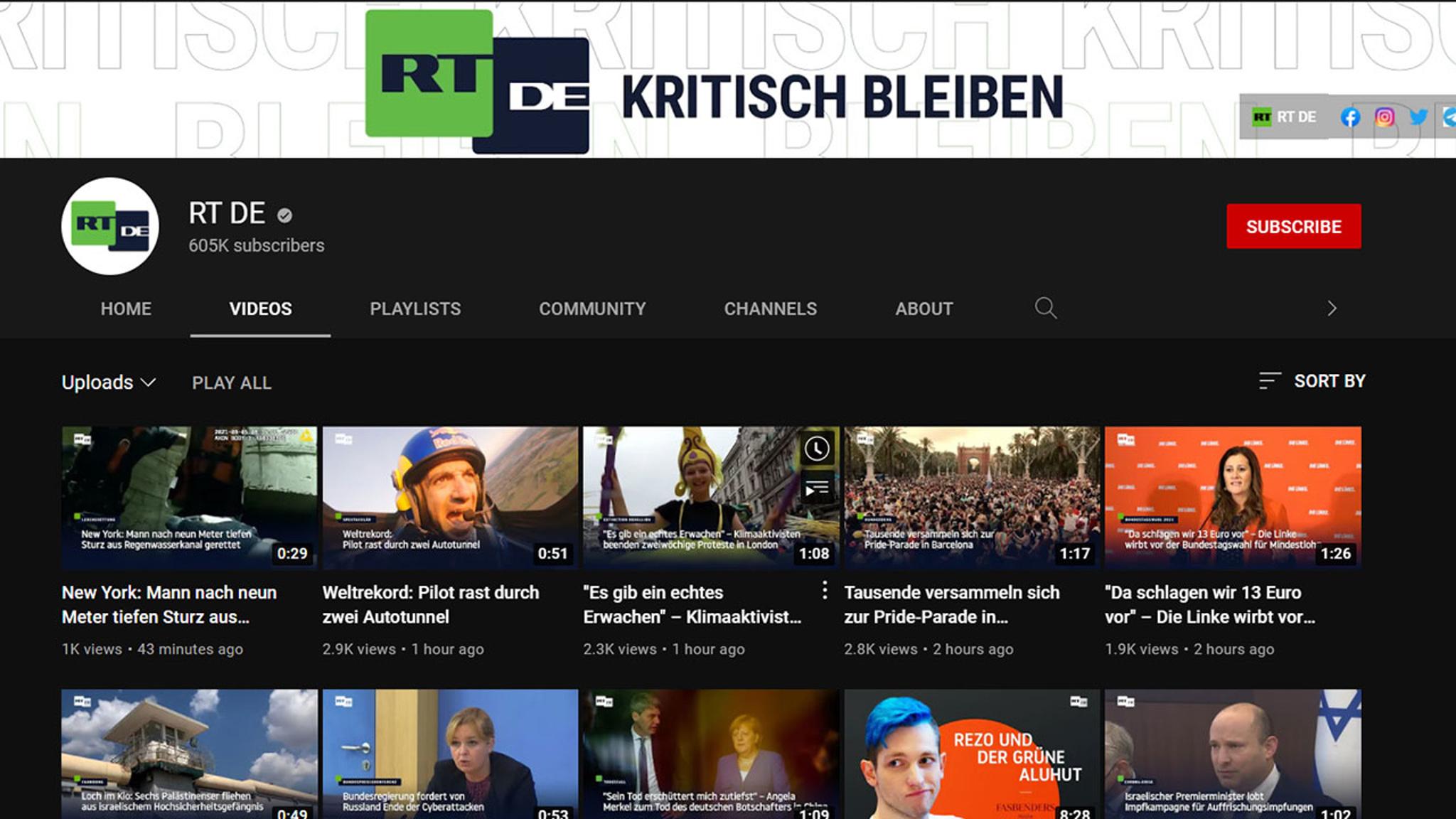Click the verified badge next to RT DE
The width and height of the screenshot is (1456, 819).
[x=284, y=215]
